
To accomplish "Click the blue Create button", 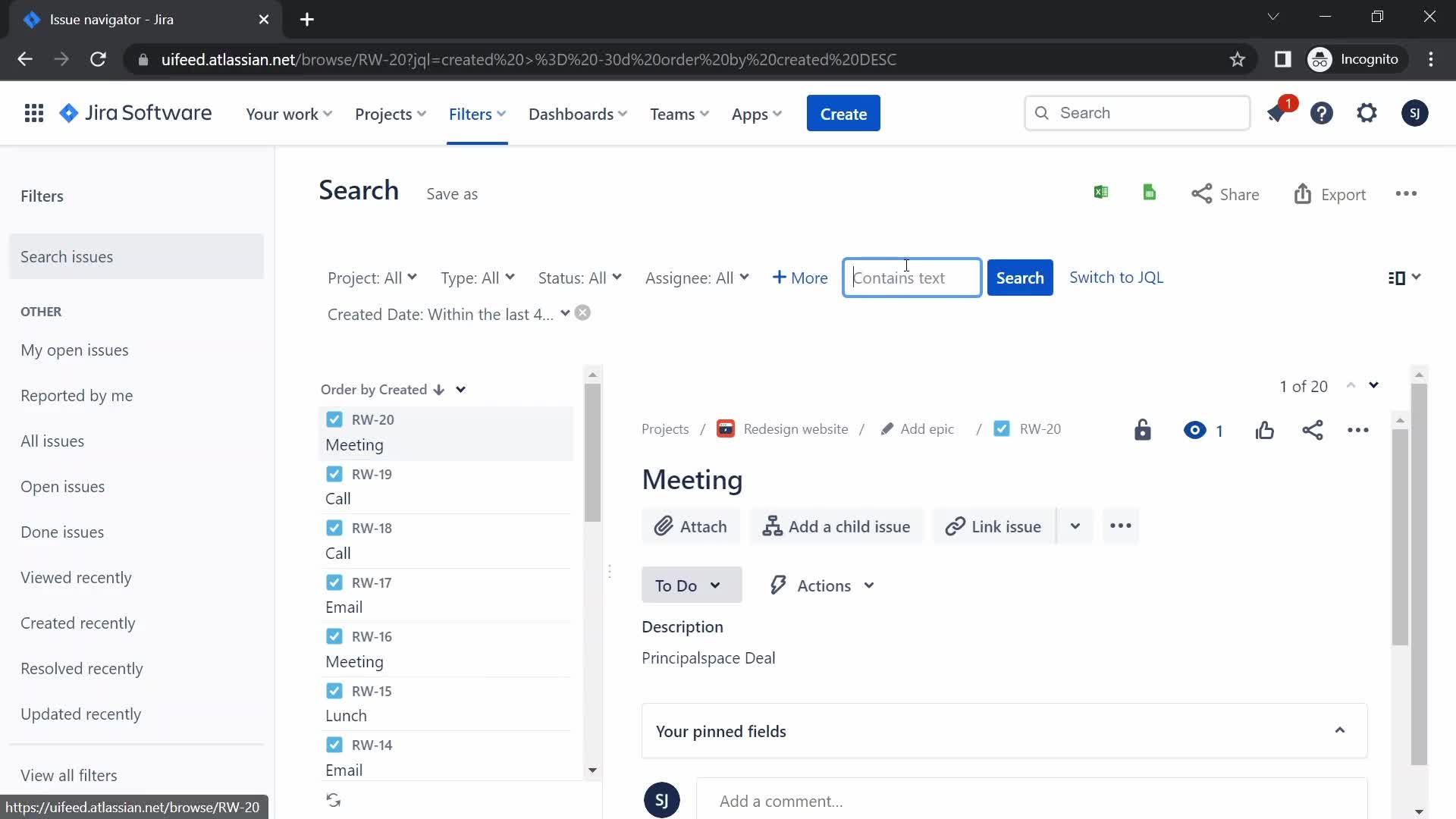I will [x=843, y=114].
